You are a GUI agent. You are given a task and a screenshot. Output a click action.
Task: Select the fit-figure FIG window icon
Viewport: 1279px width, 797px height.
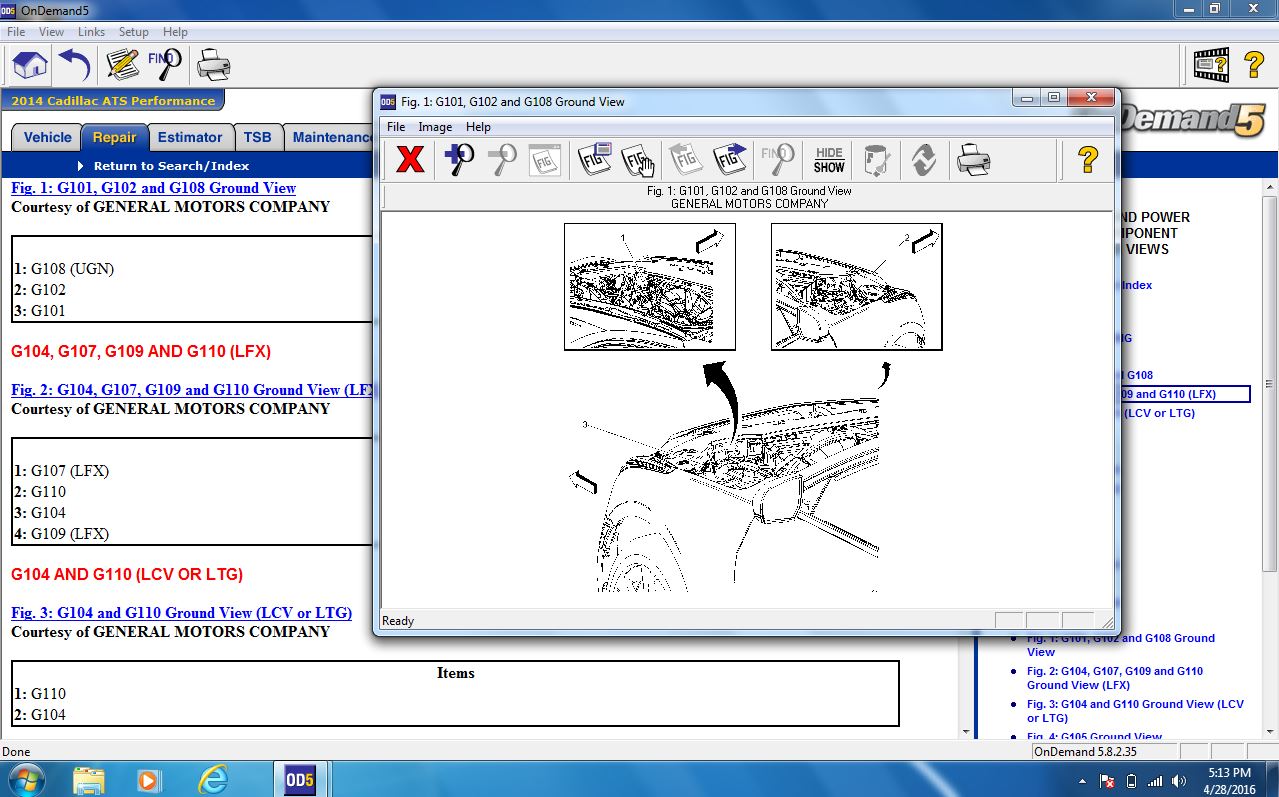tap(544, 159)
